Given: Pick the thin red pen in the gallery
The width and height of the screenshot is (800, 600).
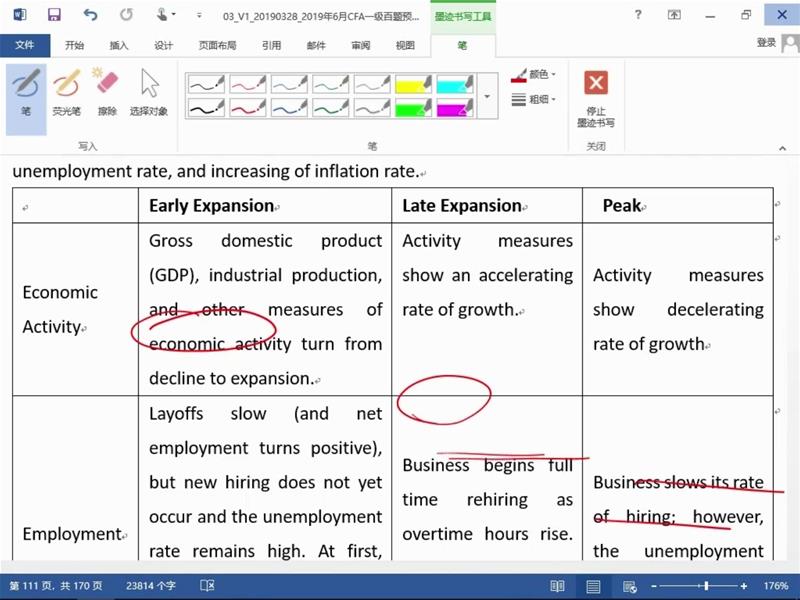Looking at the screenshot, I should [x=247, y=84].
